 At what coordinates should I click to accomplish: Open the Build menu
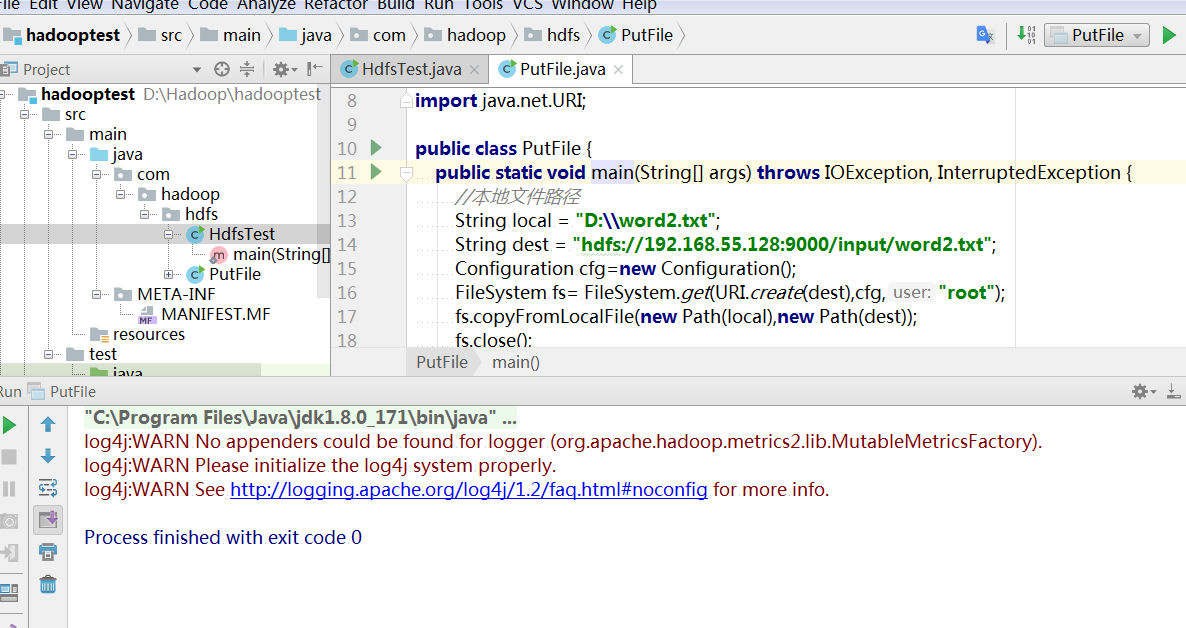point(394,5)
